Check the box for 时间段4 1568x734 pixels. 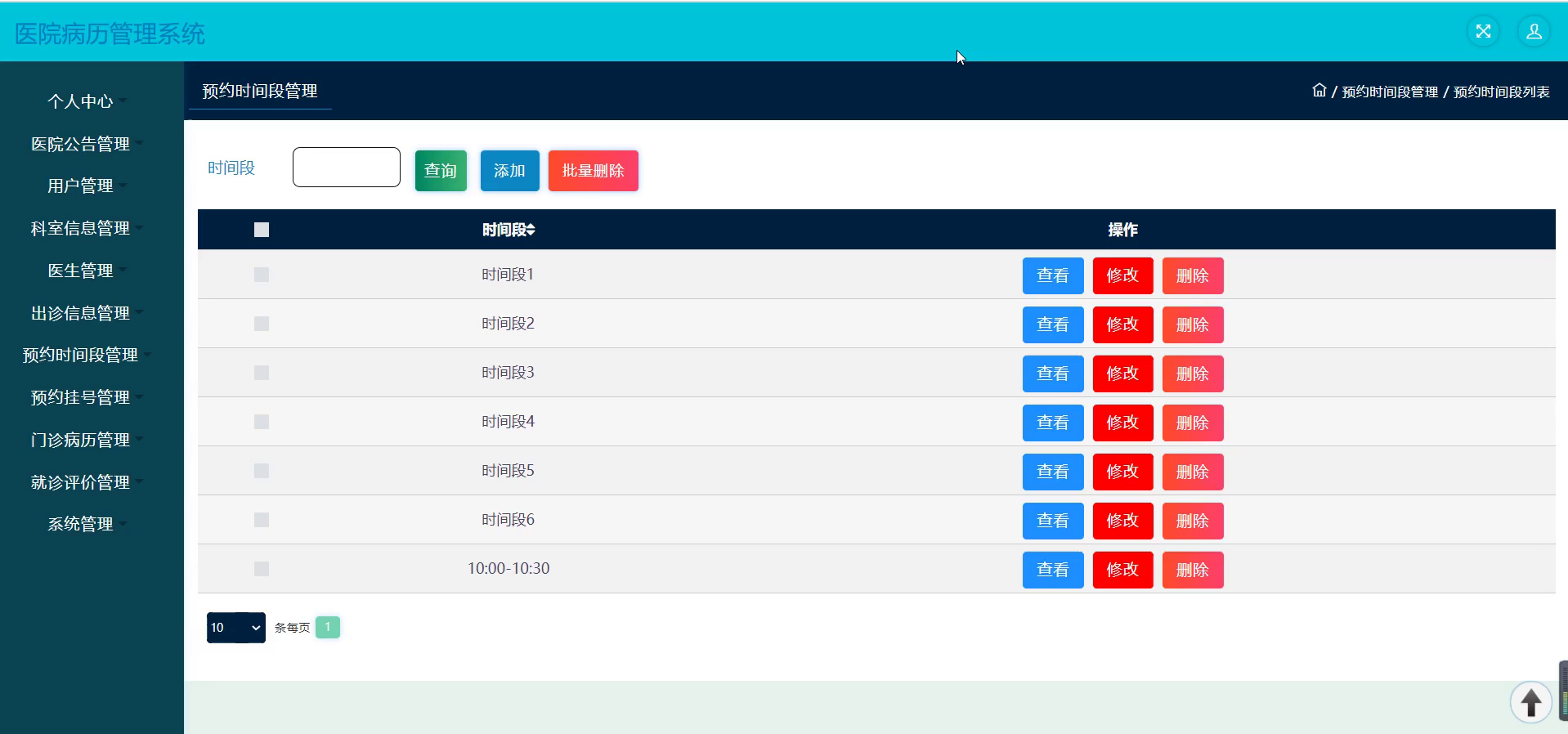pyautogui.click(x=262, y=422)
